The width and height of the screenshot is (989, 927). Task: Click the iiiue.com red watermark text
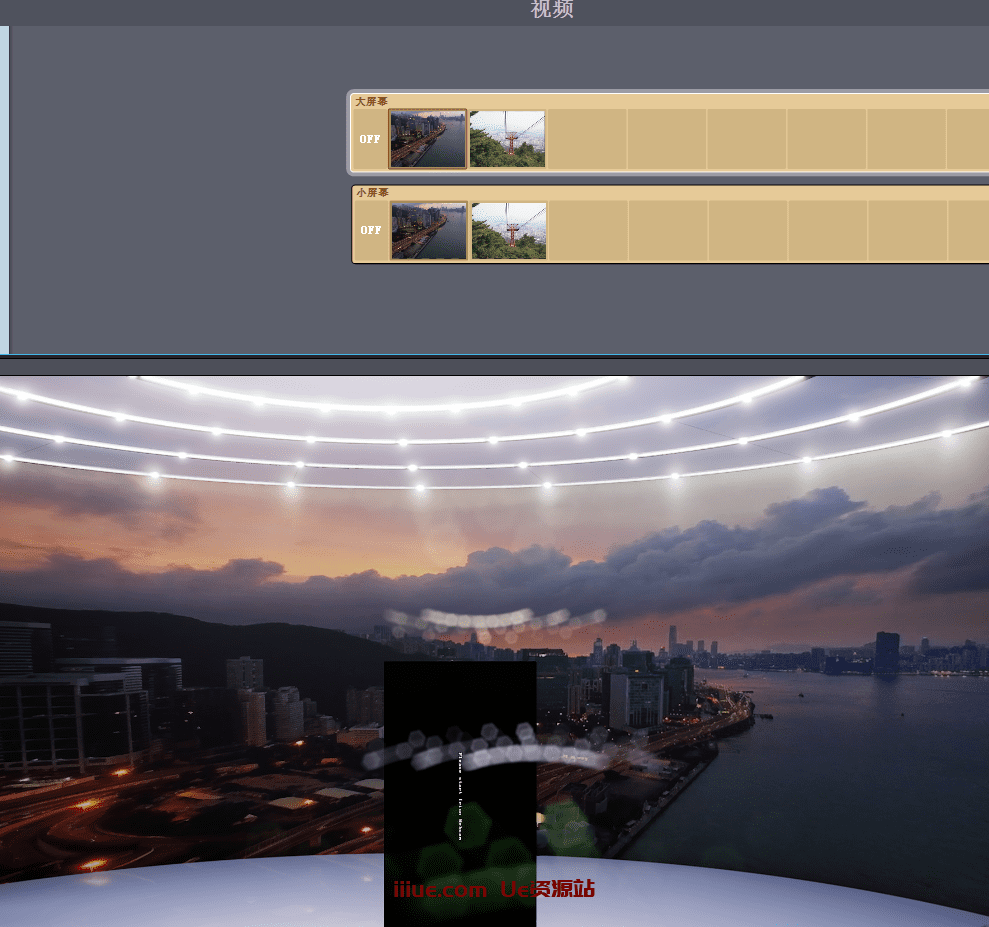440,889
